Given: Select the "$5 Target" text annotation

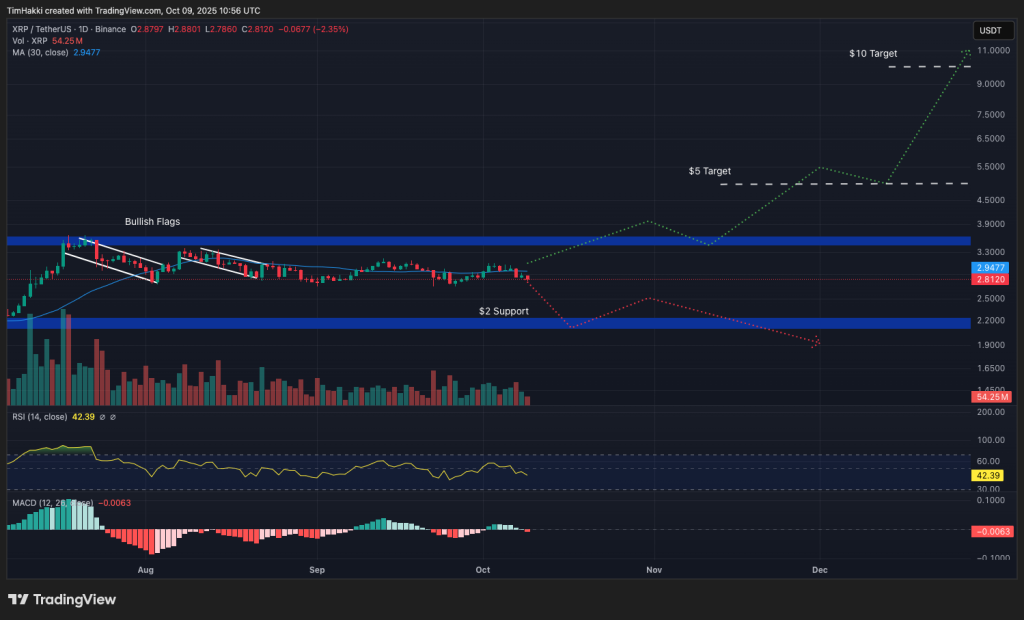Looking at the screenshot, I should pyautogui.click(x=709, y=171).
